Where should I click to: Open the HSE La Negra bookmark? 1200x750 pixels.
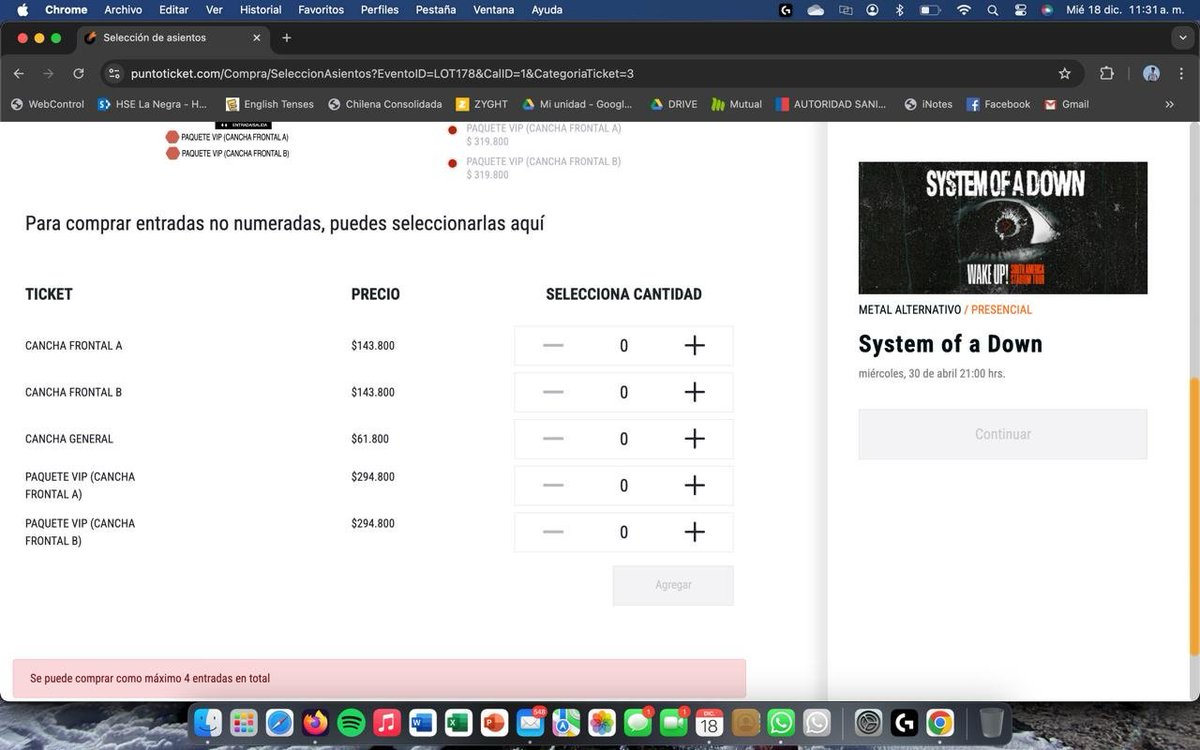pos(153,104)
